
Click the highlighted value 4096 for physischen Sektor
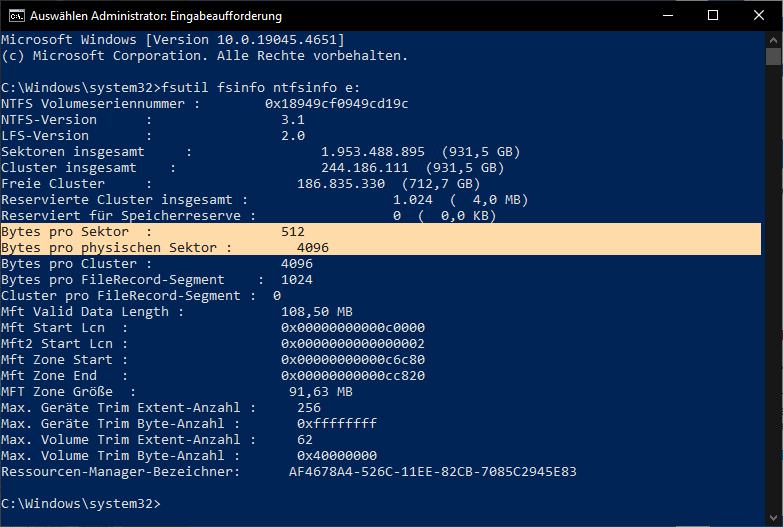click(x=313, y=247)
